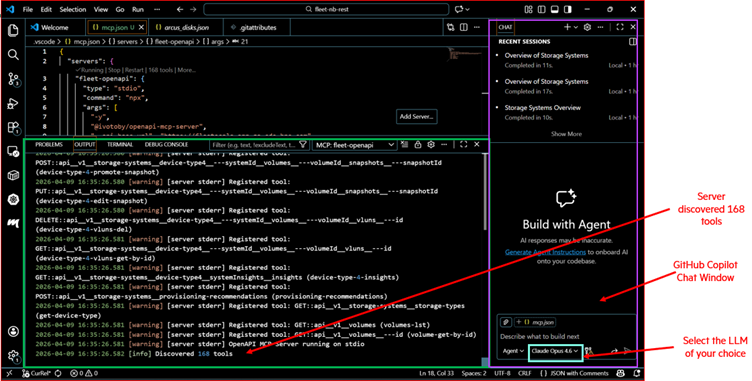
Task: Click Configure Tools icon in chat input
Action: [x=589, y=351]
